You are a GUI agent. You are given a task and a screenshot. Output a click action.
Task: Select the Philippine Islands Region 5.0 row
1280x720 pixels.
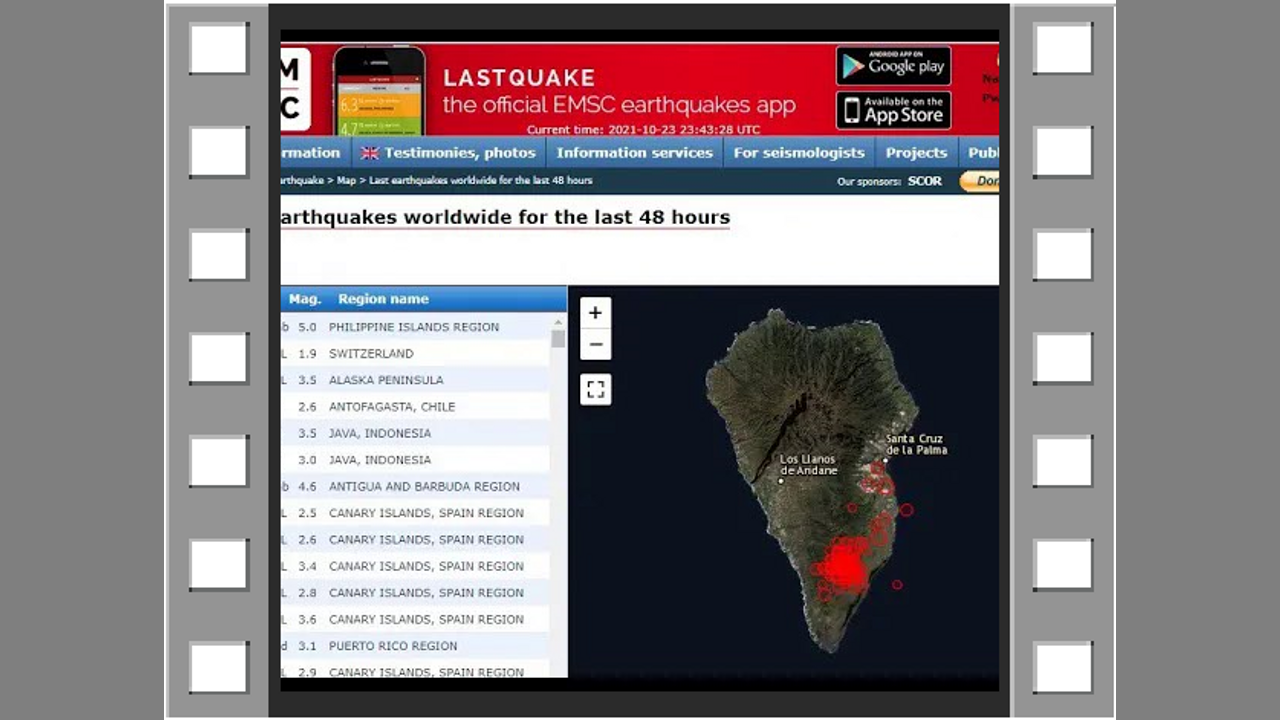(413, 327)
